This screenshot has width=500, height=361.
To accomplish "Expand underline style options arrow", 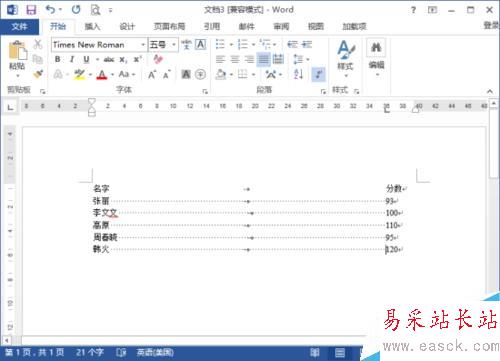I will point(97,60).
